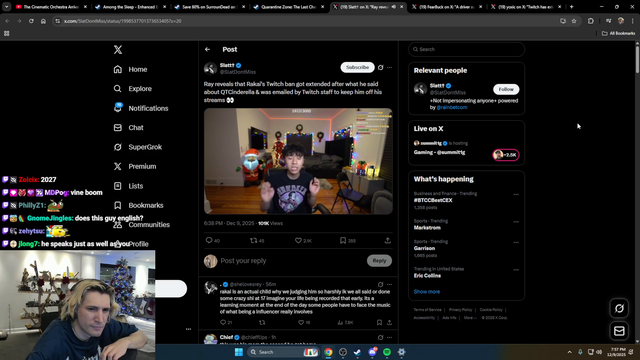Switch to The Cinematic Orchestra browser tab
This screenshot has width=640, height=360.
[51, 7]
